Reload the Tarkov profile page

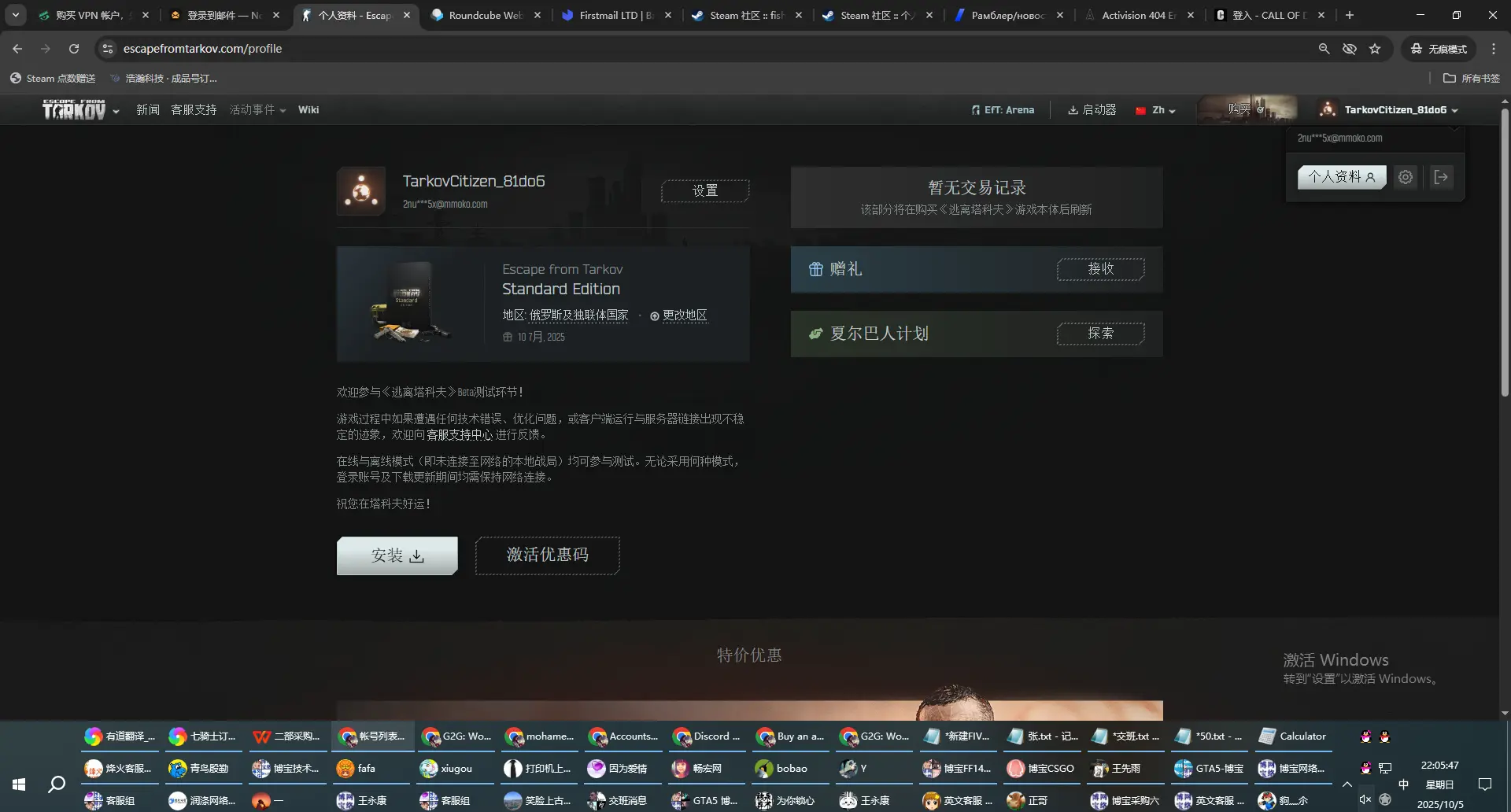pos(74,49)
